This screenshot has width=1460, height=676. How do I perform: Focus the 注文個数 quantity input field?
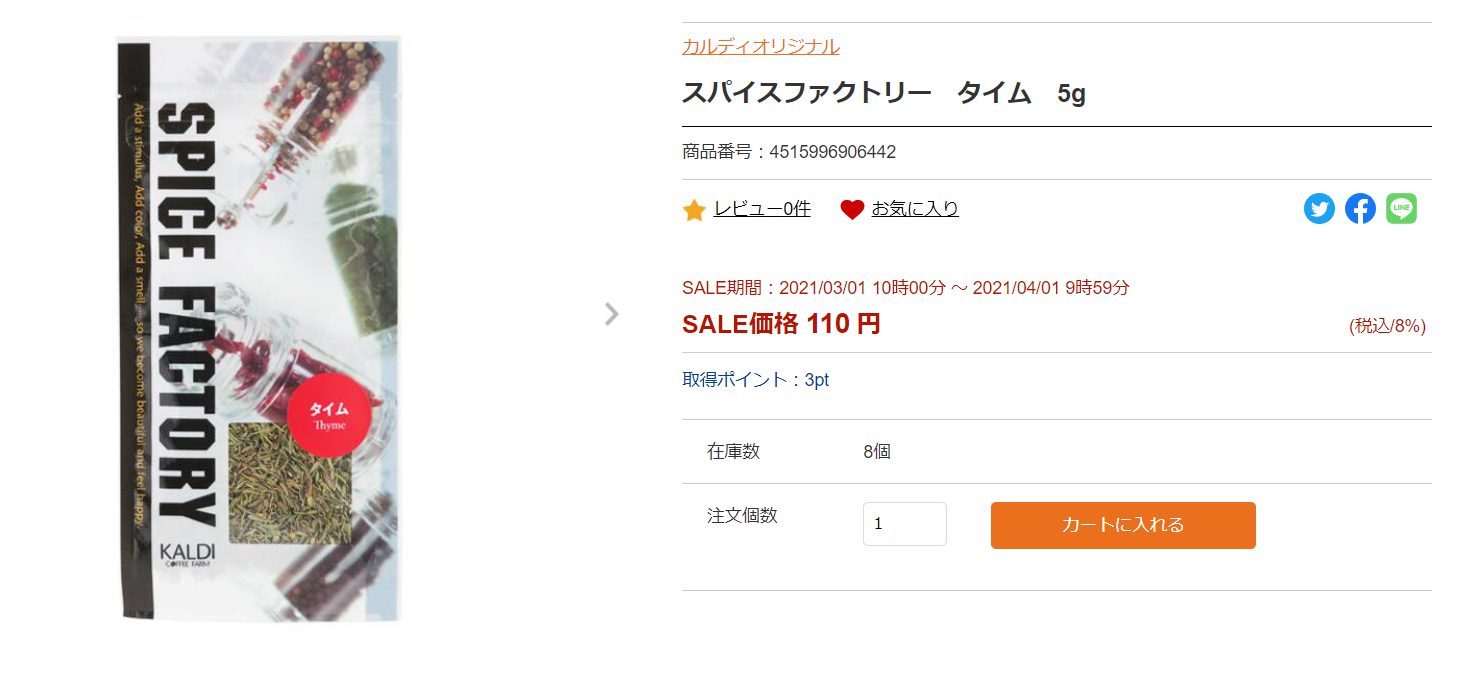904,524
